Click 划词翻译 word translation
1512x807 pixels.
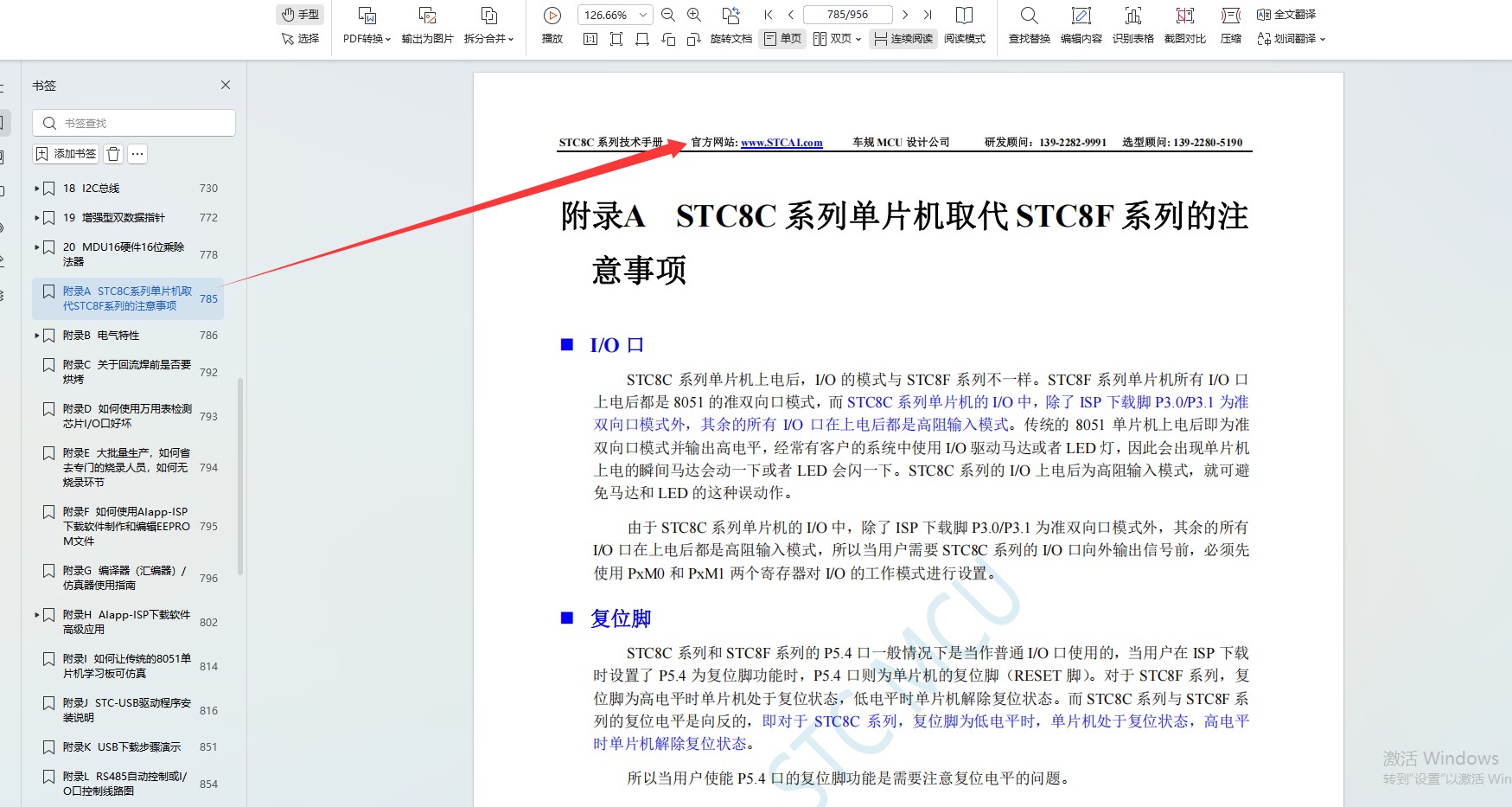[x=1286, y=39]
